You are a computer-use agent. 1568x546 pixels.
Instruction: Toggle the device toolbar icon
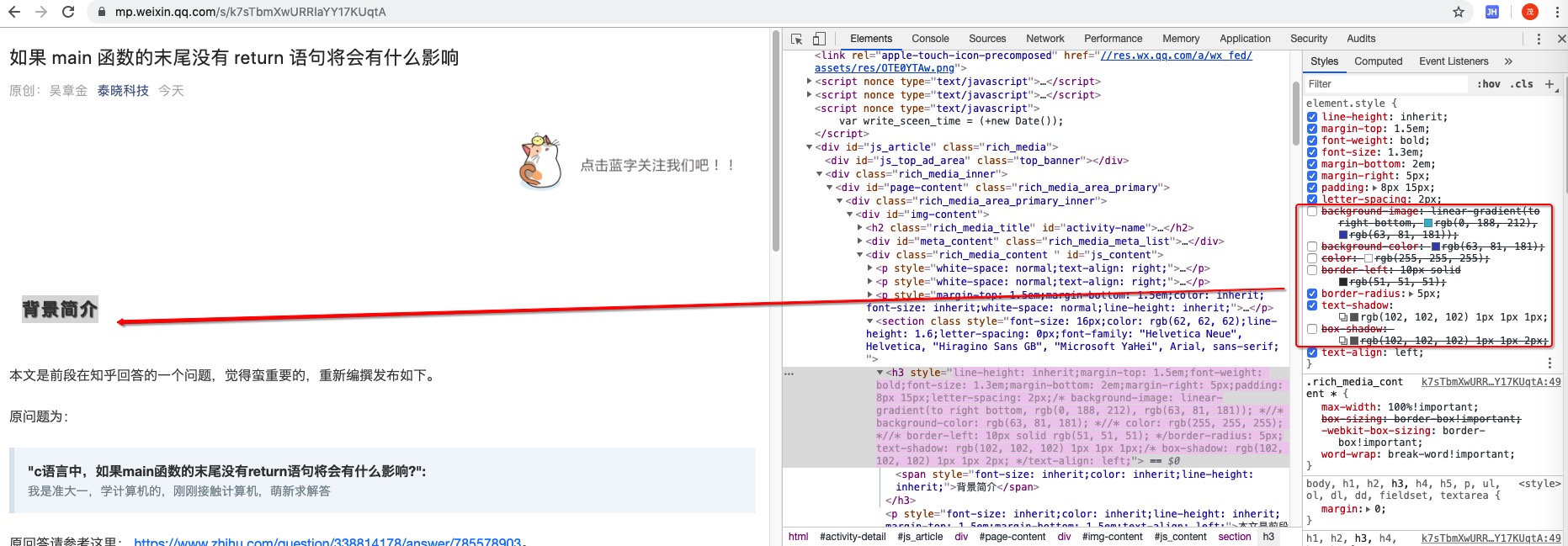[x=819, y=39]
